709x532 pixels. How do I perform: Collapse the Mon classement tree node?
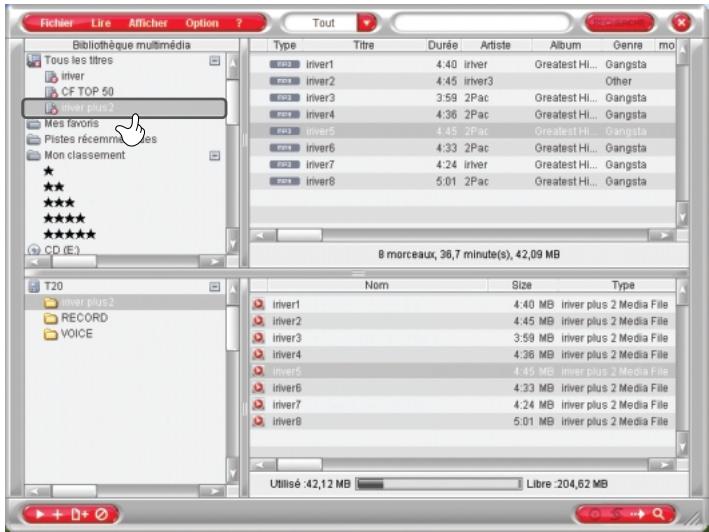[x=215, y=156]
